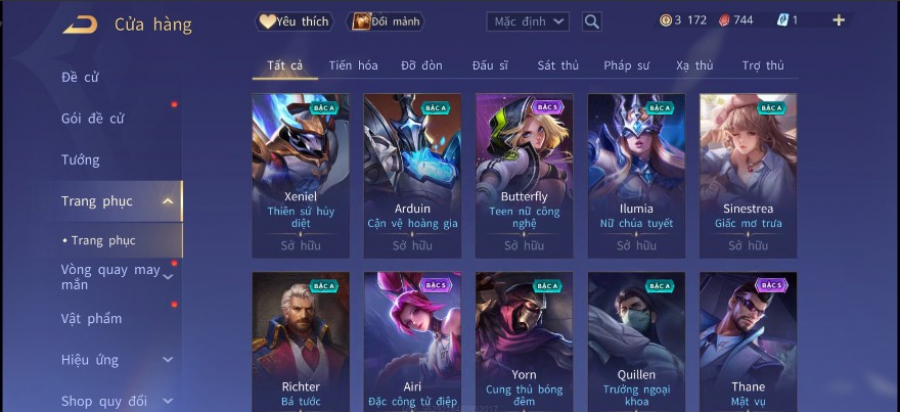
Task: Switch to the Pháp sư tab
Action: 626,65
